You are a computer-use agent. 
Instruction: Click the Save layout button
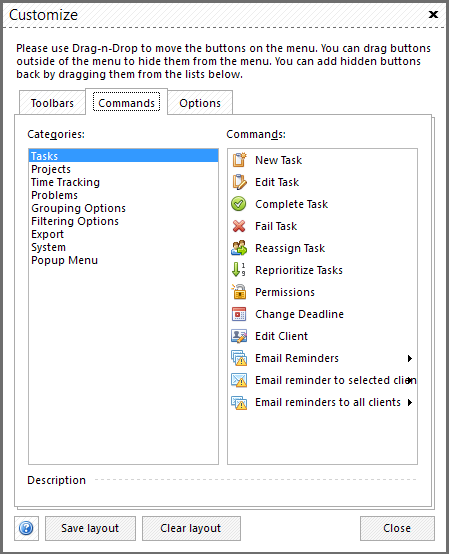click(90, 529)
